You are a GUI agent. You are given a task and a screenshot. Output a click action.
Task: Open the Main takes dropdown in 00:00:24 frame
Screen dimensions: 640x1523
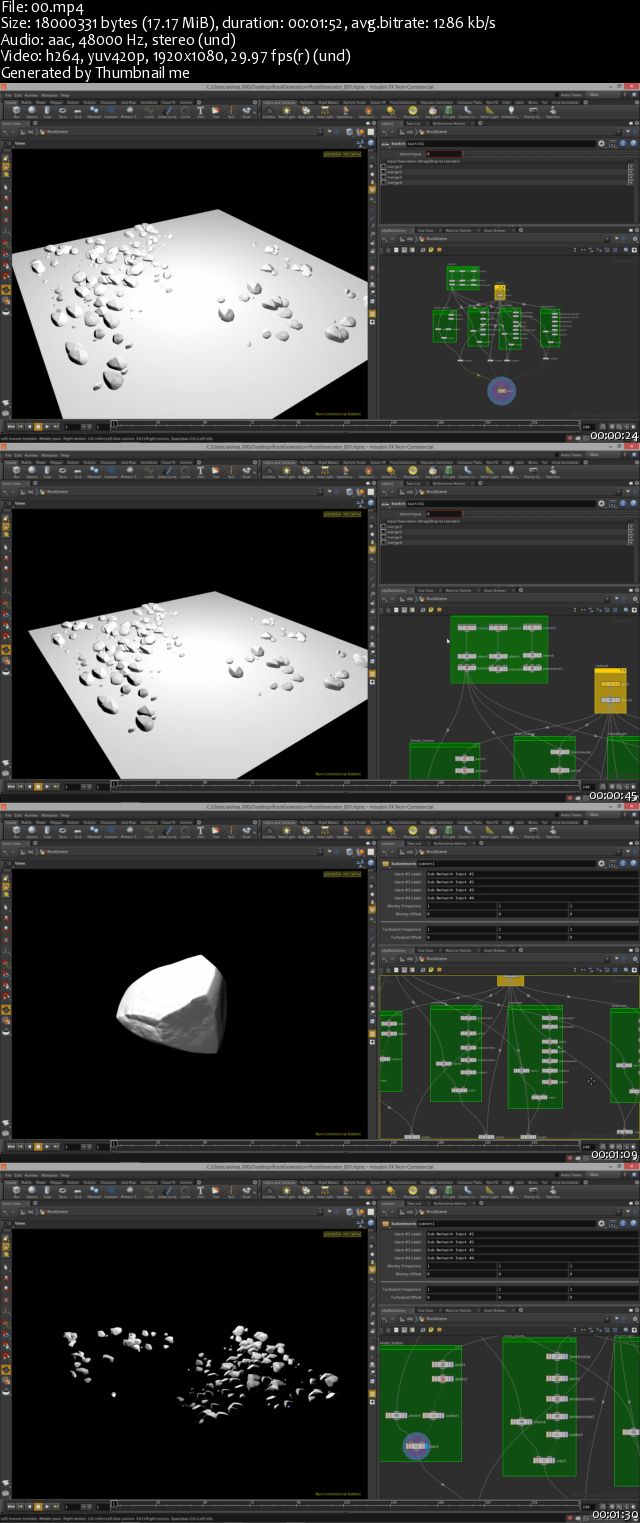[601, 94]
